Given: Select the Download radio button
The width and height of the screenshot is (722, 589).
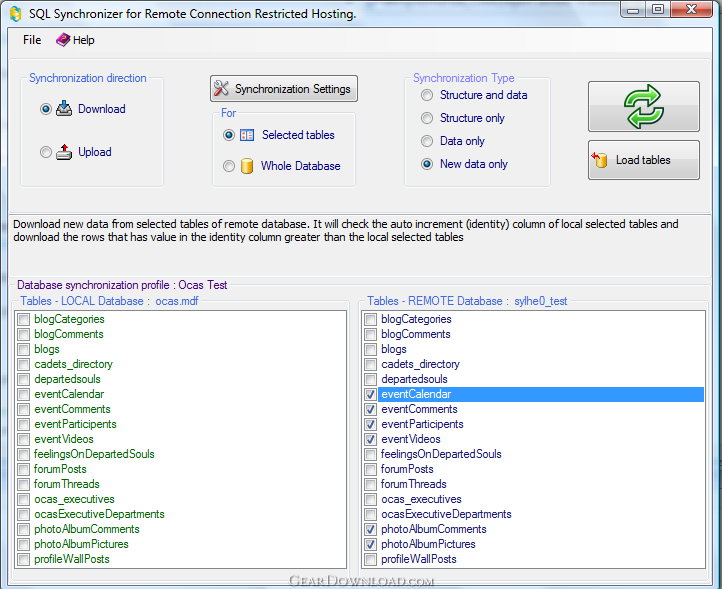Looking at the screenshot, I should [x=46, y=109].
